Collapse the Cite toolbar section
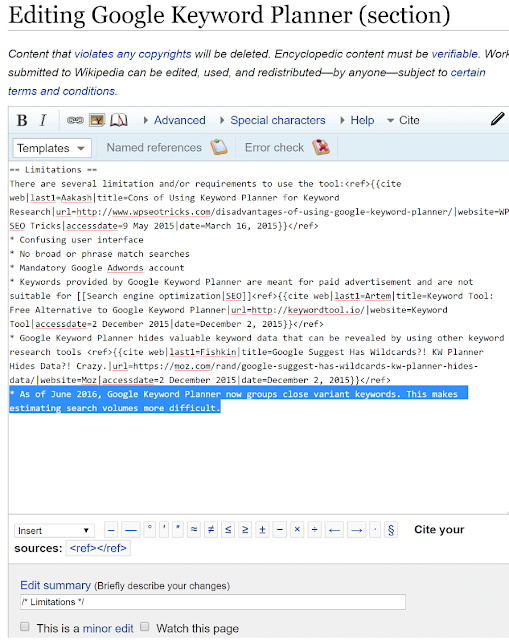This screenshot has height=640, width=509. [403, 120]
